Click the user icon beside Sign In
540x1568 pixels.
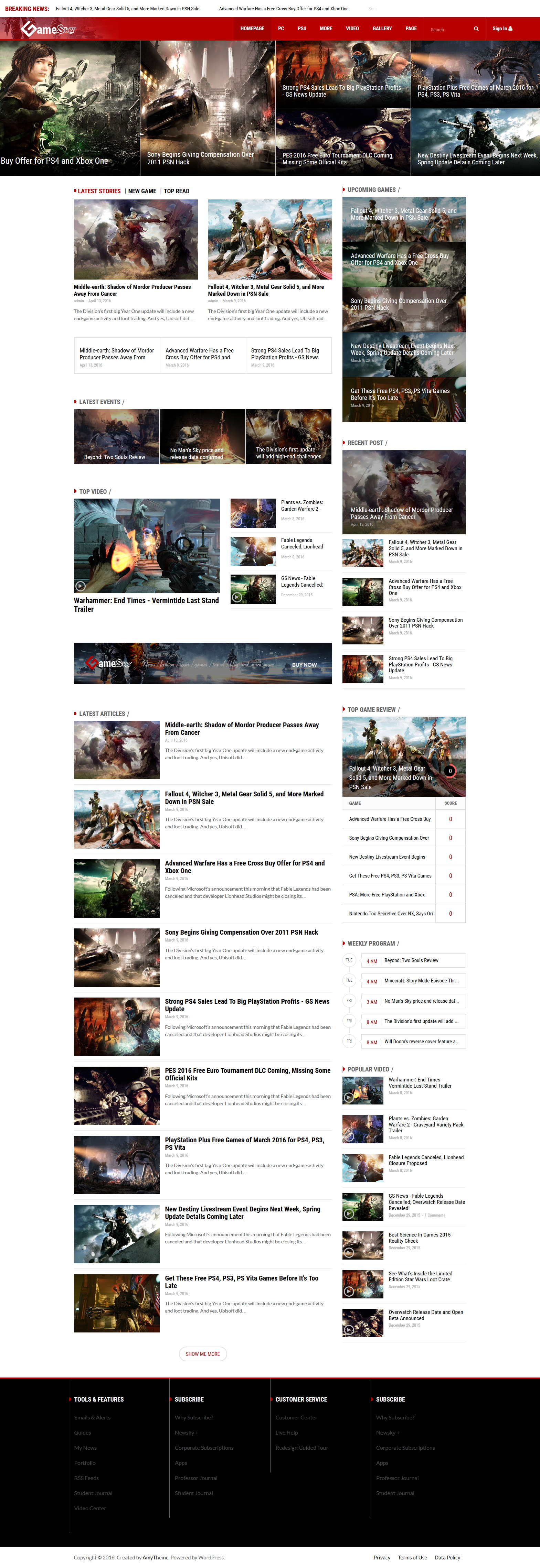[511, 29]
